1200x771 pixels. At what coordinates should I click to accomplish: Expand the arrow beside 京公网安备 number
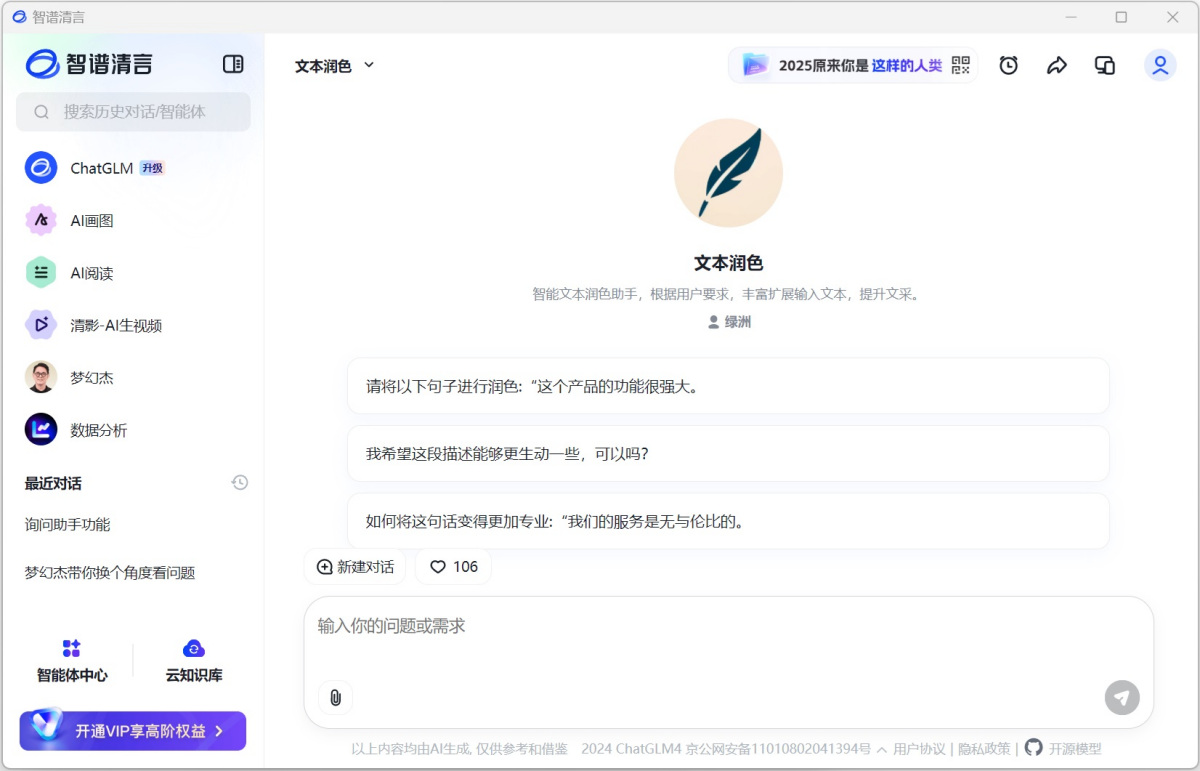pyautogui.click(x=882, y=749)
